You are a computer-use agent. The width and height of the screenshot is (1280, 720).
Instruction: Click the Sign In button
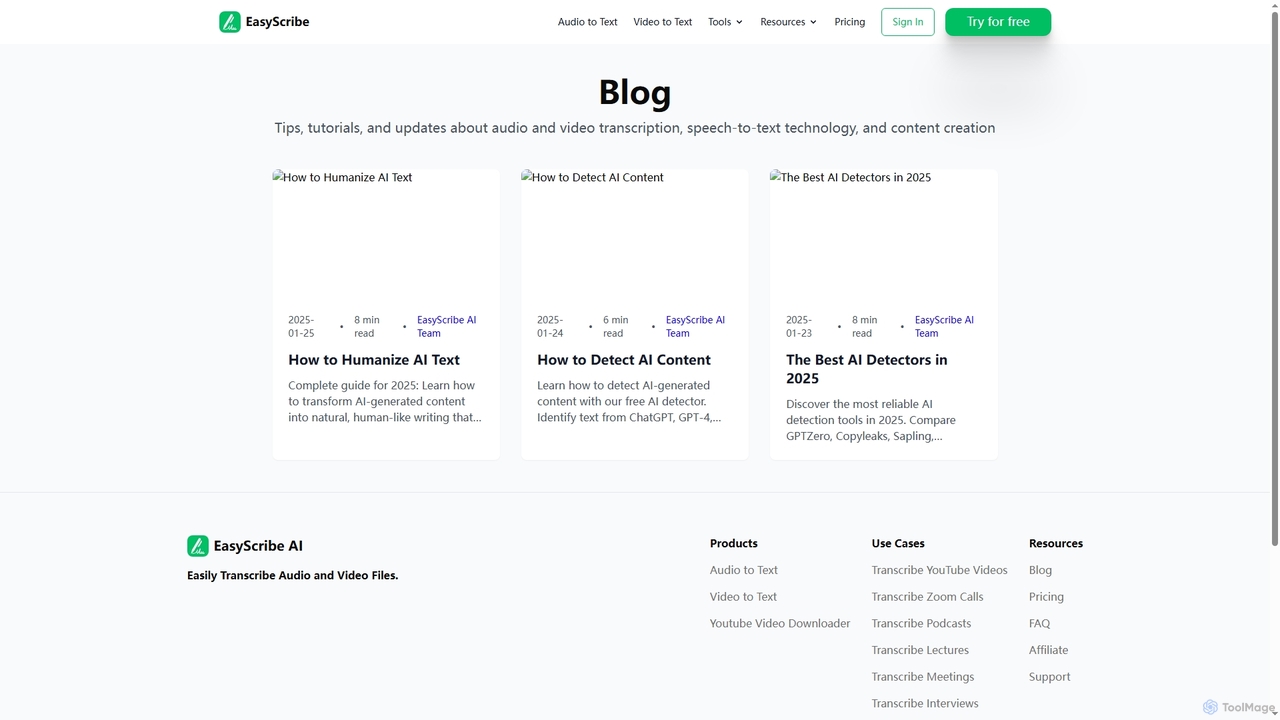point(908,22)
